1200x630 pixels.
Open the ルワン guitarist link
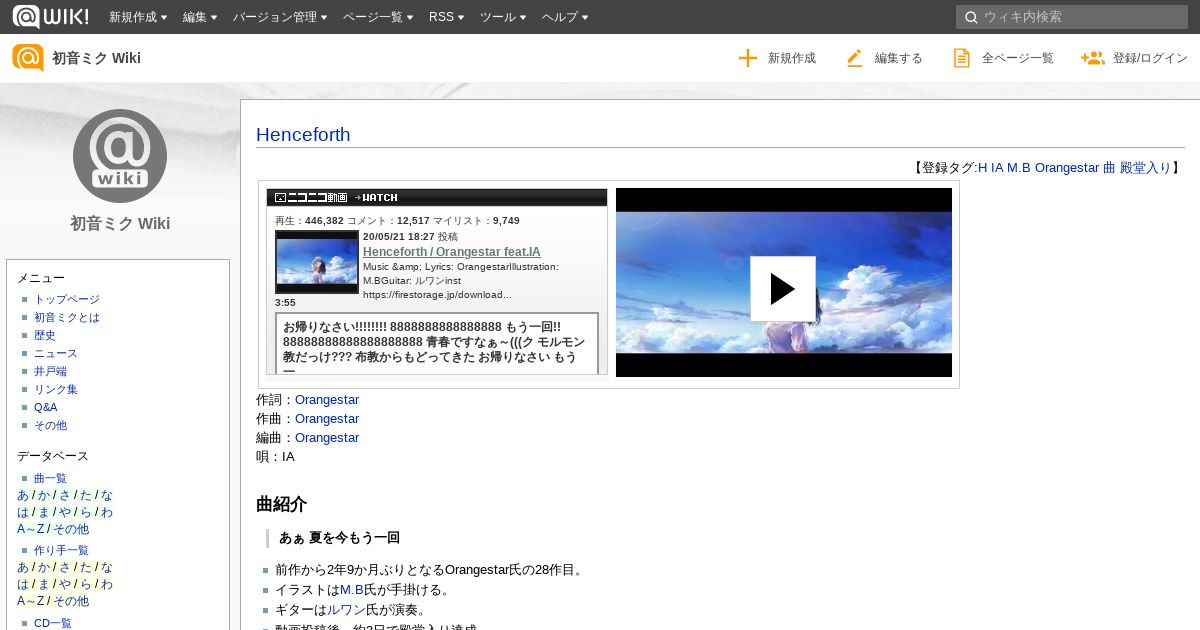click(x=346, y=609)
